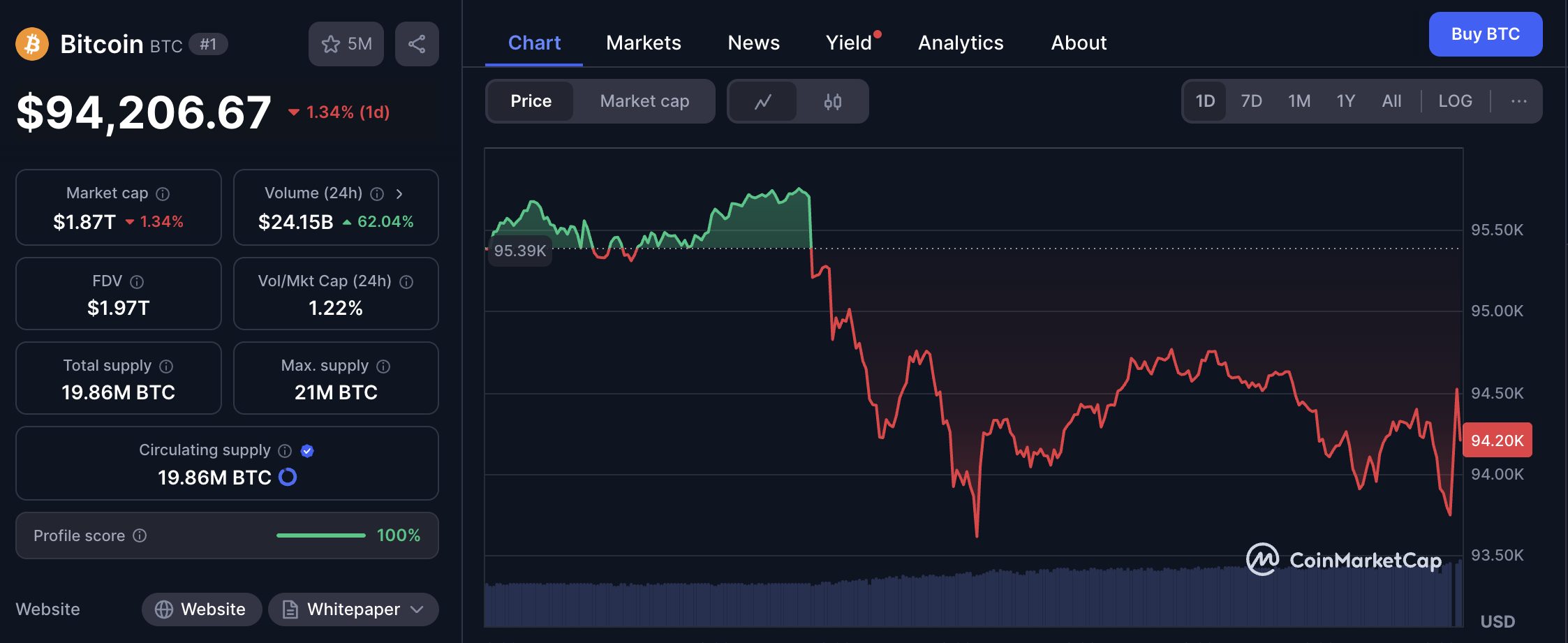The height and width of the screenshot is (643, 1568).
Task: Select the 7D time range
Action: coord(1251,101)
